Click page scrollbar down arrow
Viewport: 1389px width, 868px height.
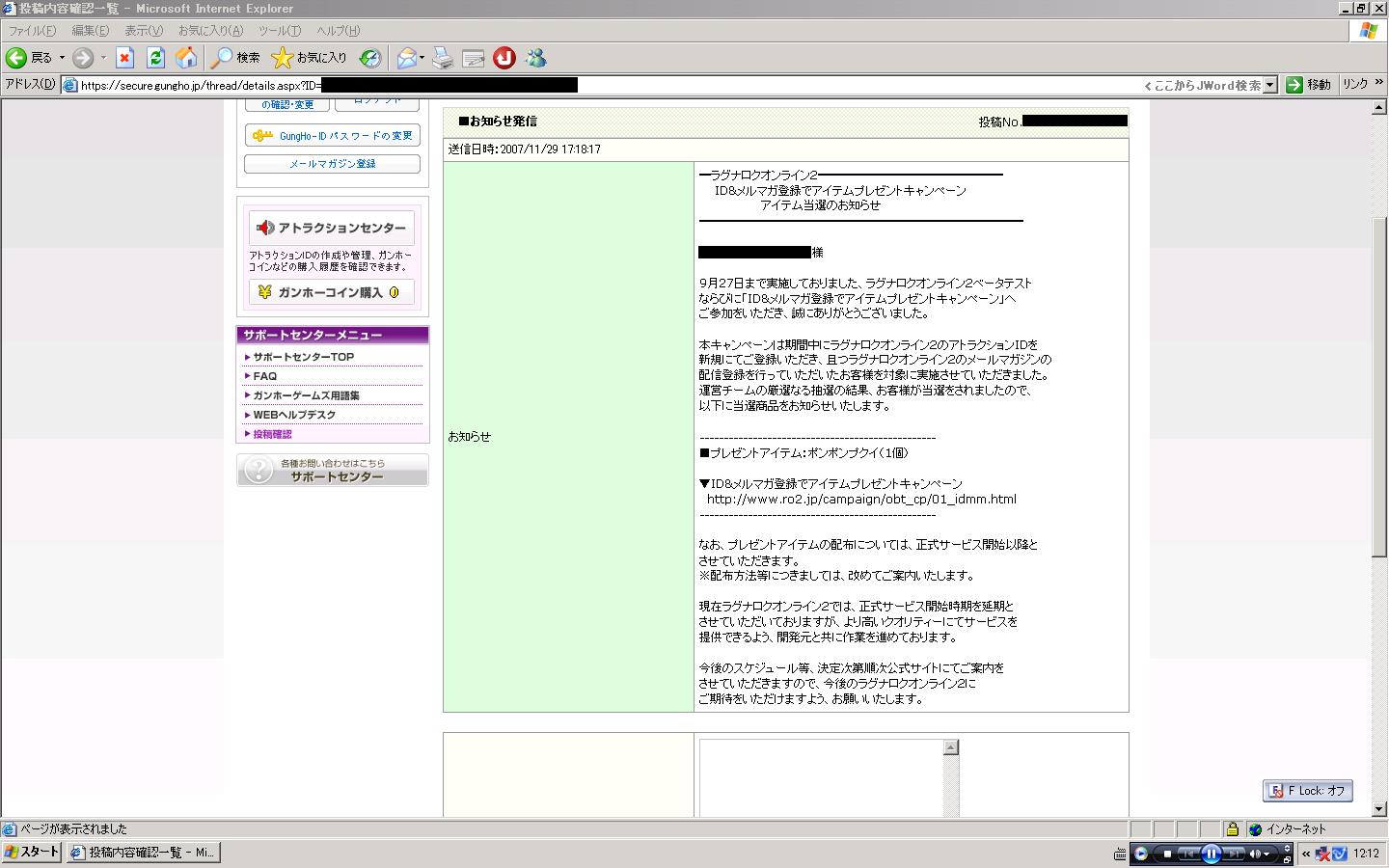coord(1379,809)
